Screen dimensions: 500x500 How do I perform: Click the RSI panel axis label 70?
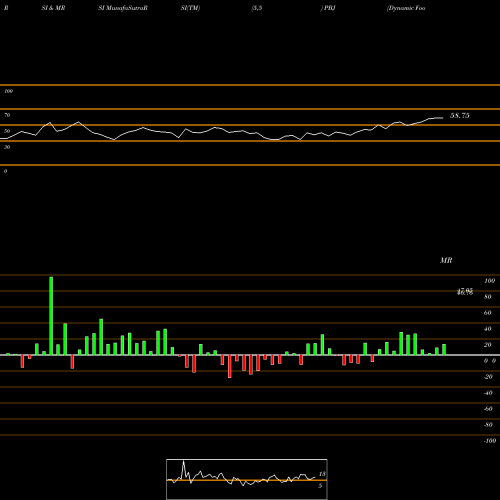[x=7, y=115]
